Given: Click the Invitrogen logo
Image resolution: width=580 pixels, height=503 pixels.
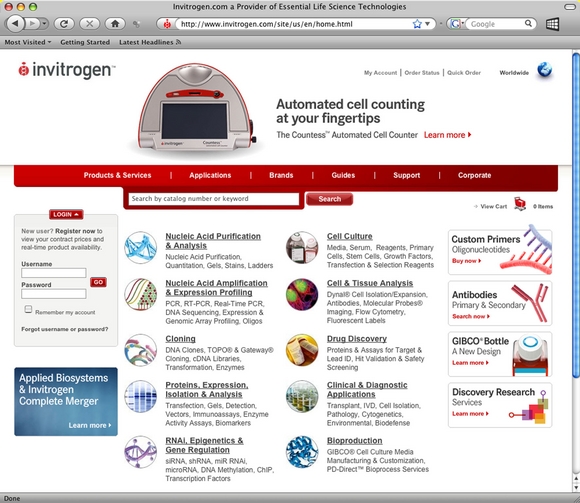Looking at the screenshot, I should [67, 70].
